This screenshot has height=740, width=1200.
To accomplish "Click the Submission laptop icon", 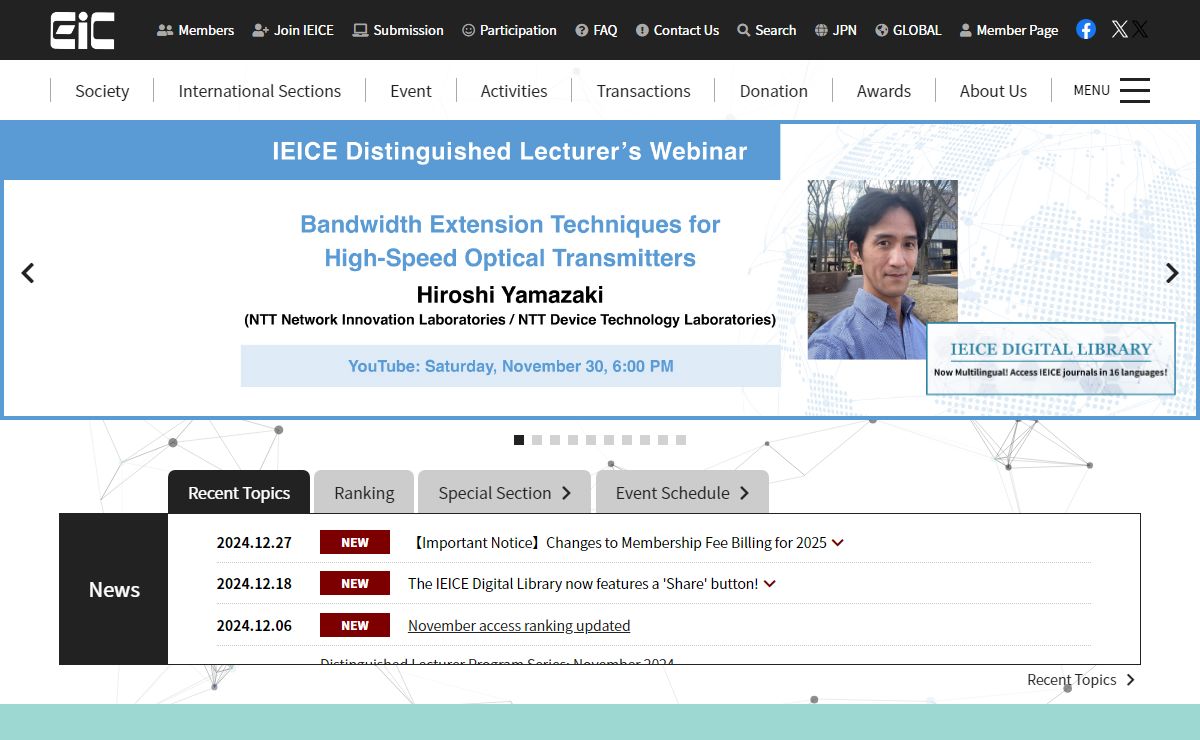I will (360, 30).
